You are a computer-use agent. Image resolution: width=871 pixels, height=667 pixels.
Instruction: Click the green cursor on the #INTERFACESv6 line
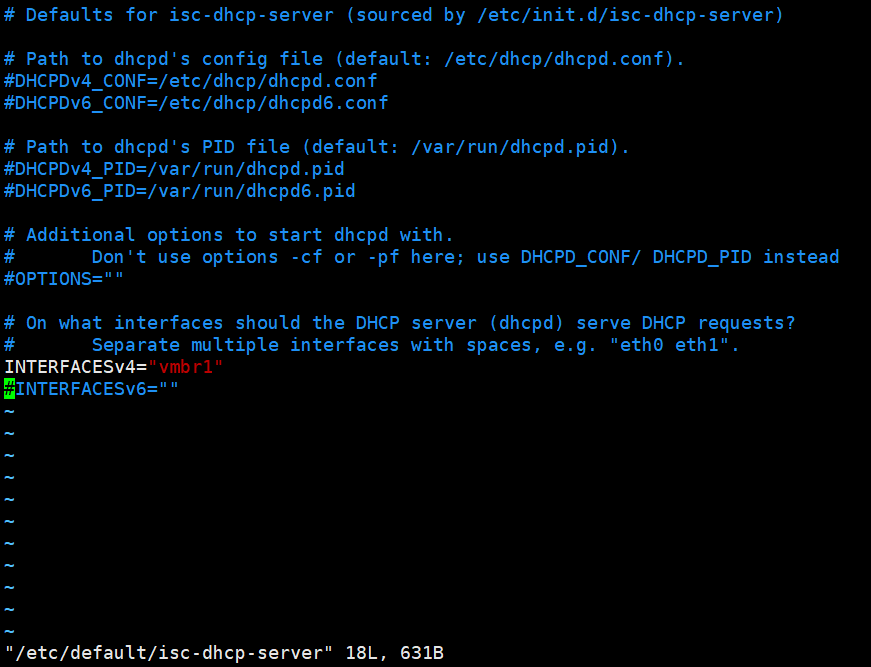pos(9,389)
